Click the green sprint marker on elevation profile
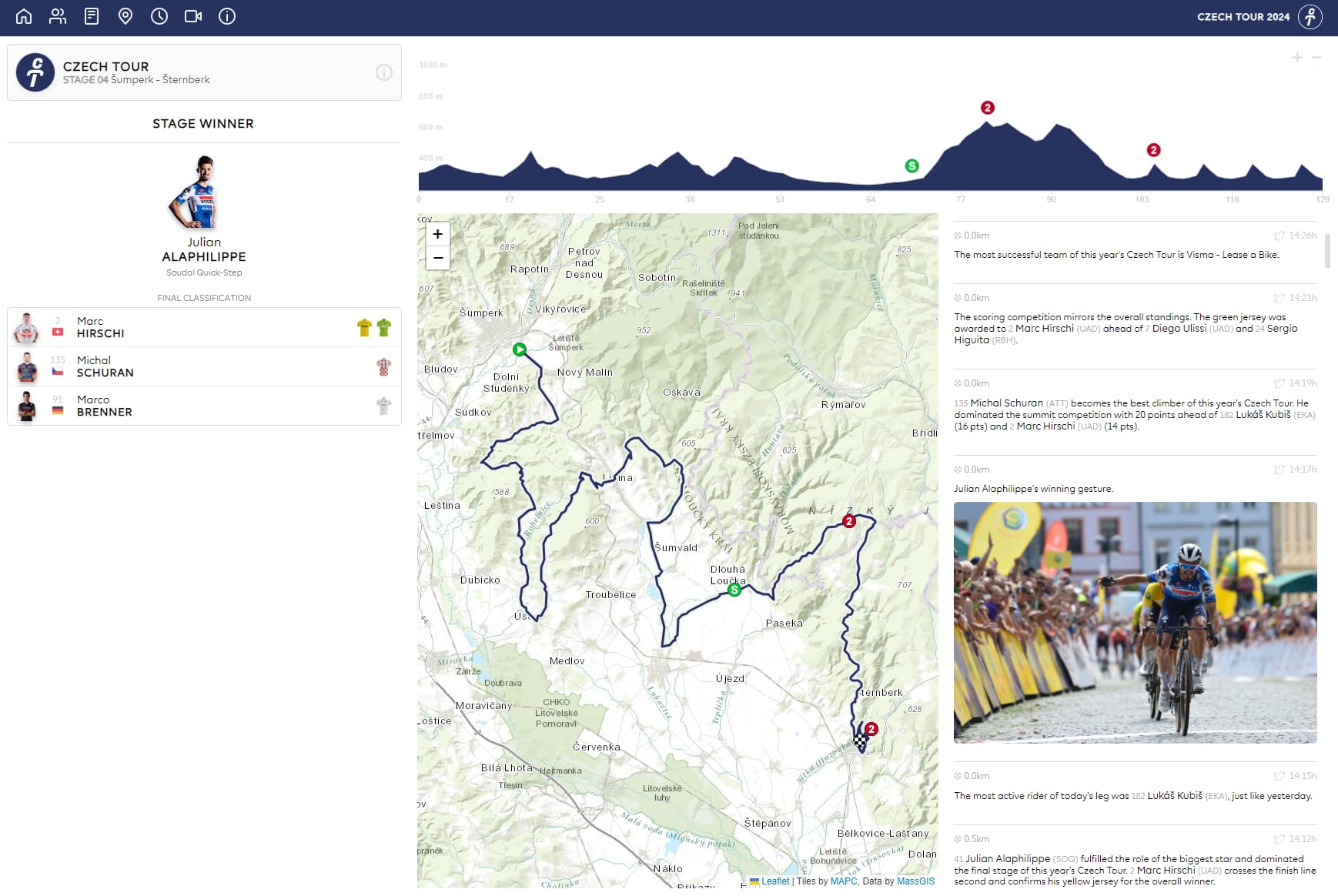Image resolution: width=1338 pixels, height=896 pixels. click(x=912, y=165)
